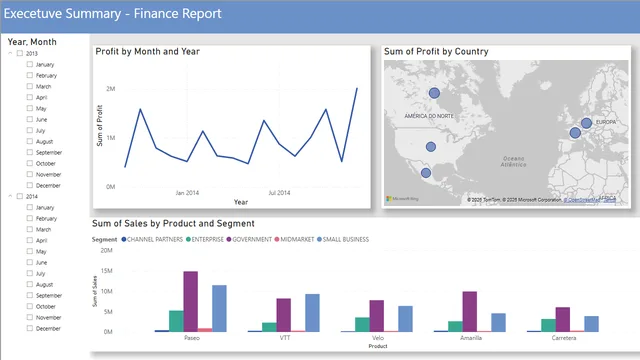Click Velo Government sales bar
Image resolution: width=640 pixels, height=360 pixels.
pos(377,316)
